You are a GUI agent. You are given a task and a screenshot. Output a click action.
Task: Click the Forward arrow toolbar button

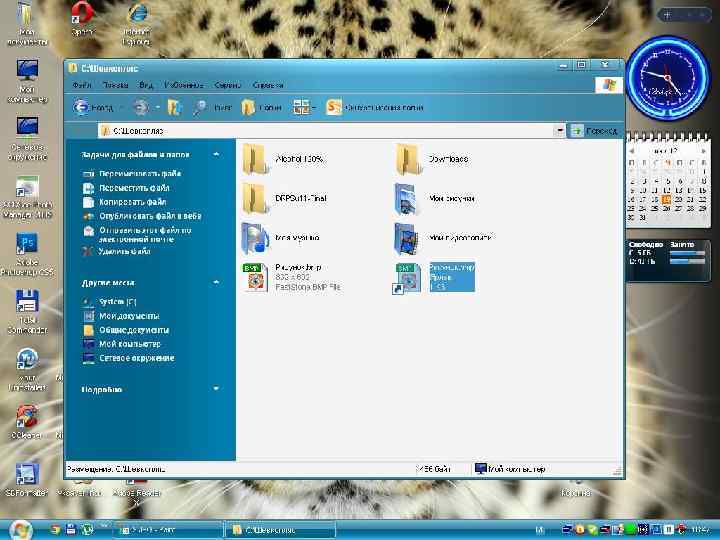pyautogui.click(x=141, y=107)
